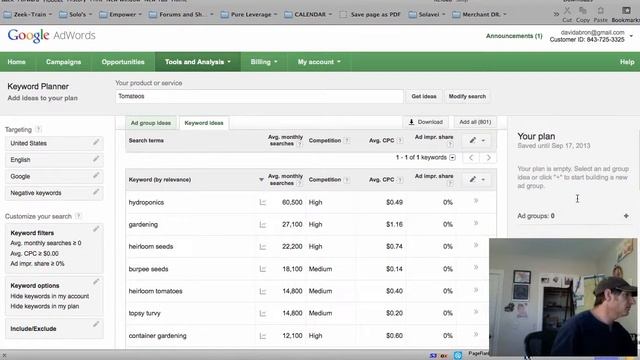Go to Home tab

(16, 62)
